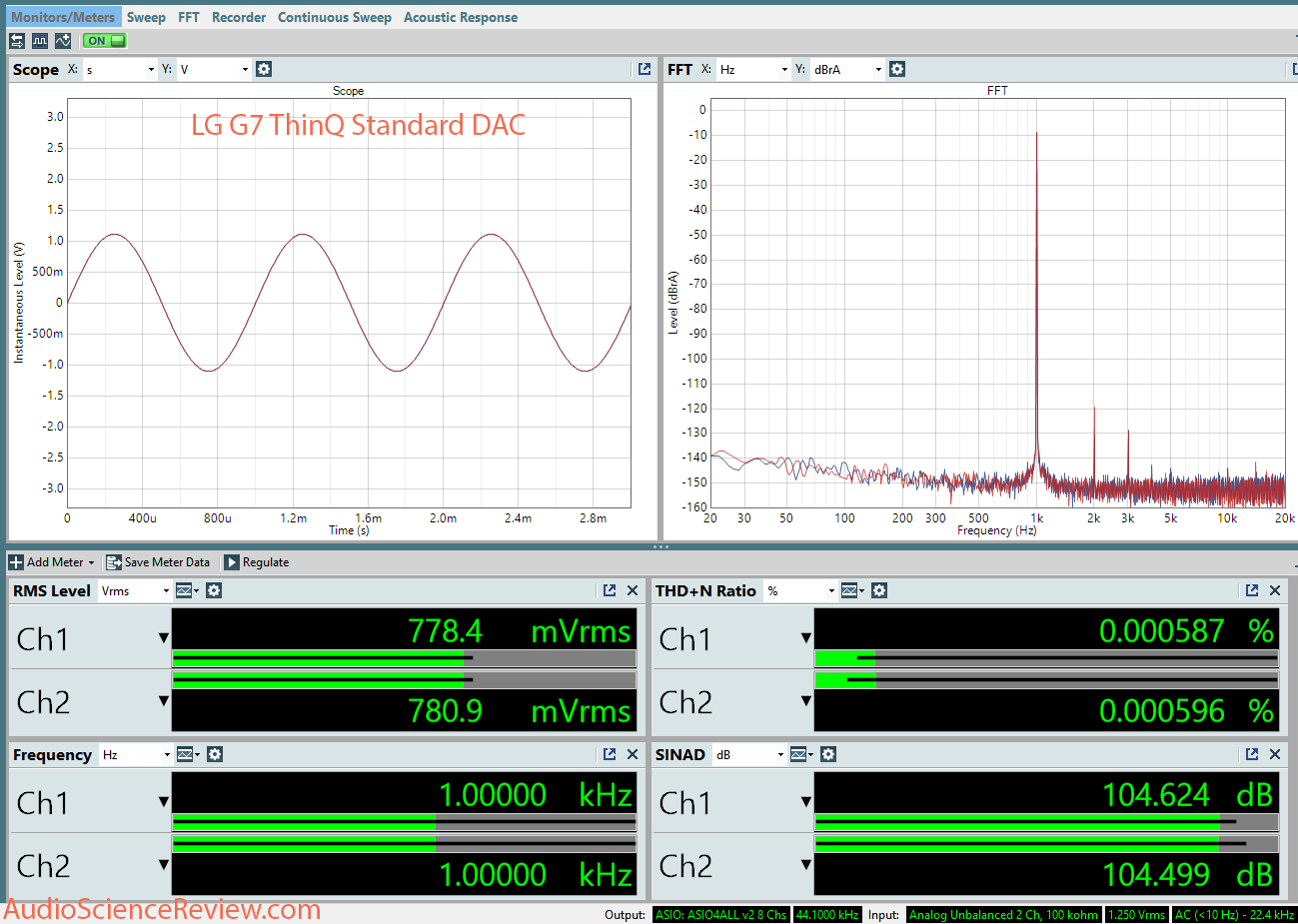Viewport: 1298px width, 924px height.
Task: Open THD+N Ratio percent unit dropdown
Action: 800,590
